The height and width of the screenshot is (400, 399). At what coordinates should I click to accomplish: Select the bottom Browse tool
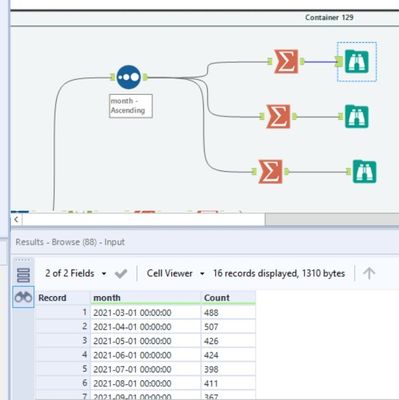pos(365,172)
